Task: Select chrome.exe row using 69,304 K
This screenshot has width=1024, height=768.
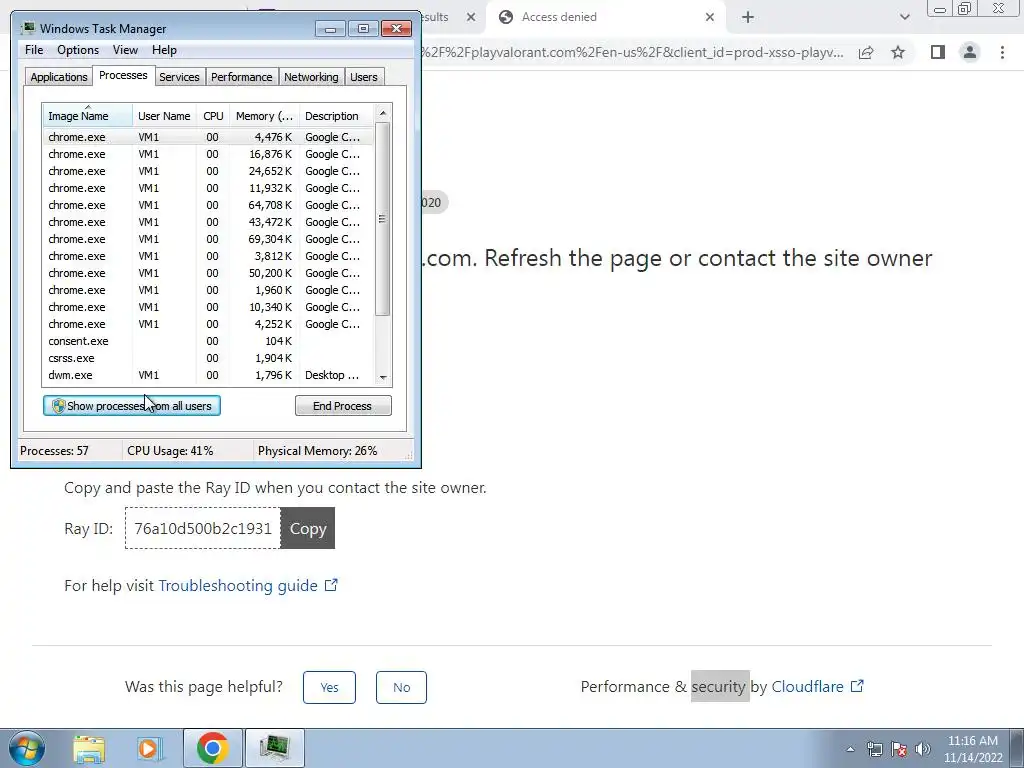Action: 209,239
